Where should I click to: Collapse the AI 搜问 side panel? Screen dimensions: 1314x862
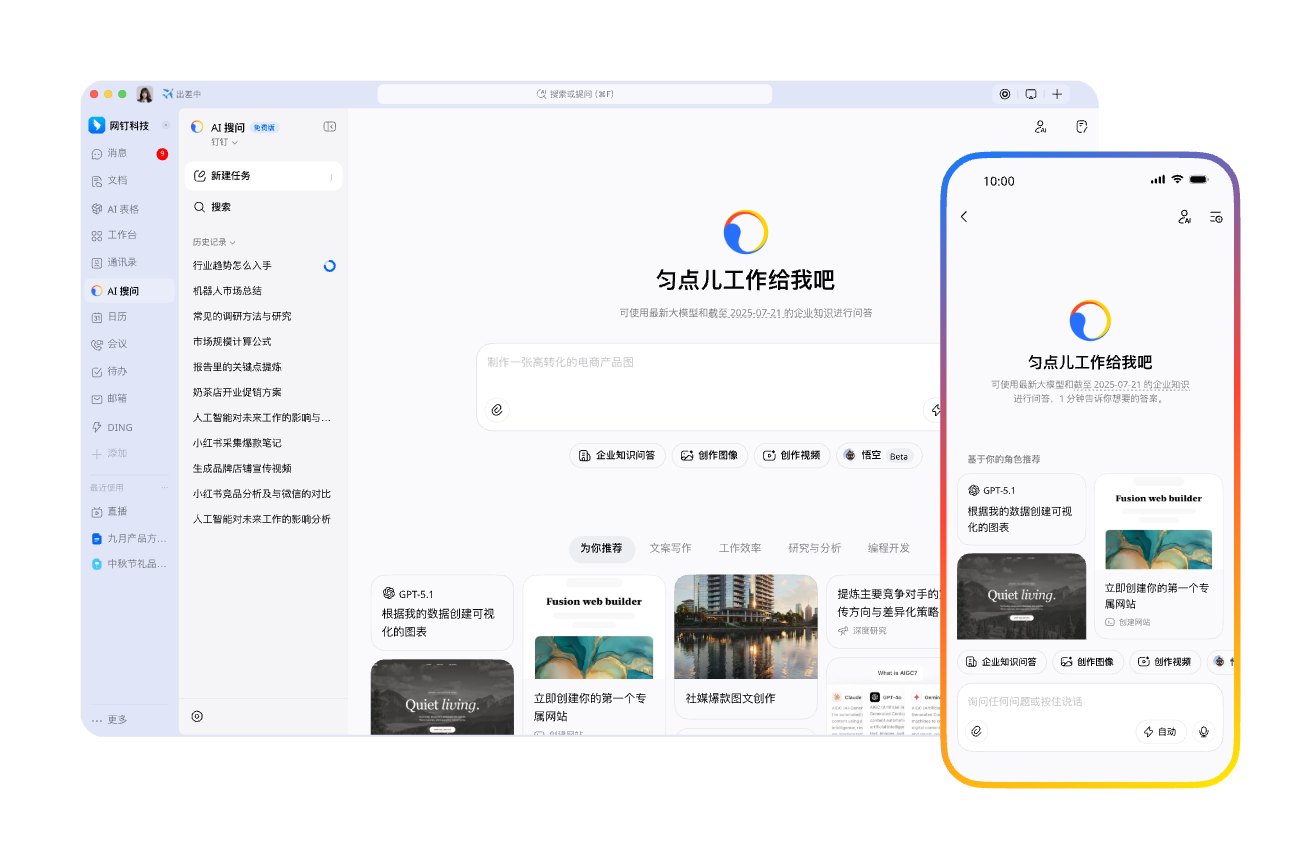pos(330,127)
